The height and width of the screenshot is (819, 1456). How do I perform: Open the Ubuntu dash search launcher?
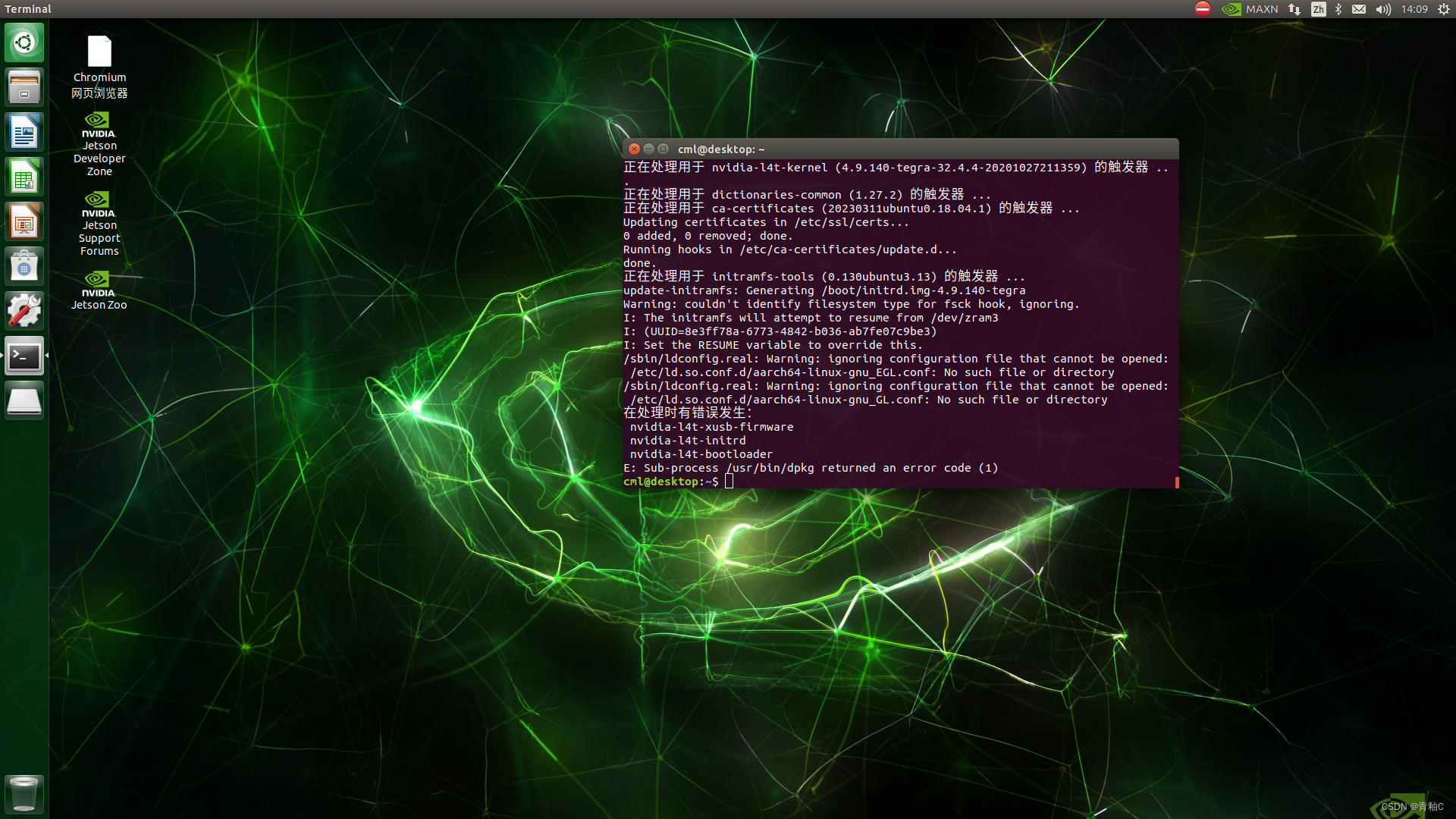tap(24, 42)
